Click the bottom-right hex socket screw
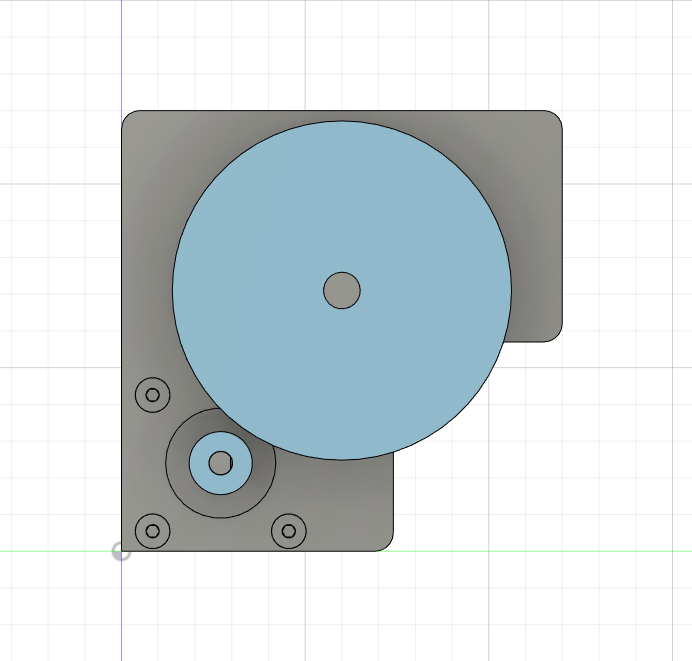This screenshot has height=661, width=692. click(x=289, y=531)
